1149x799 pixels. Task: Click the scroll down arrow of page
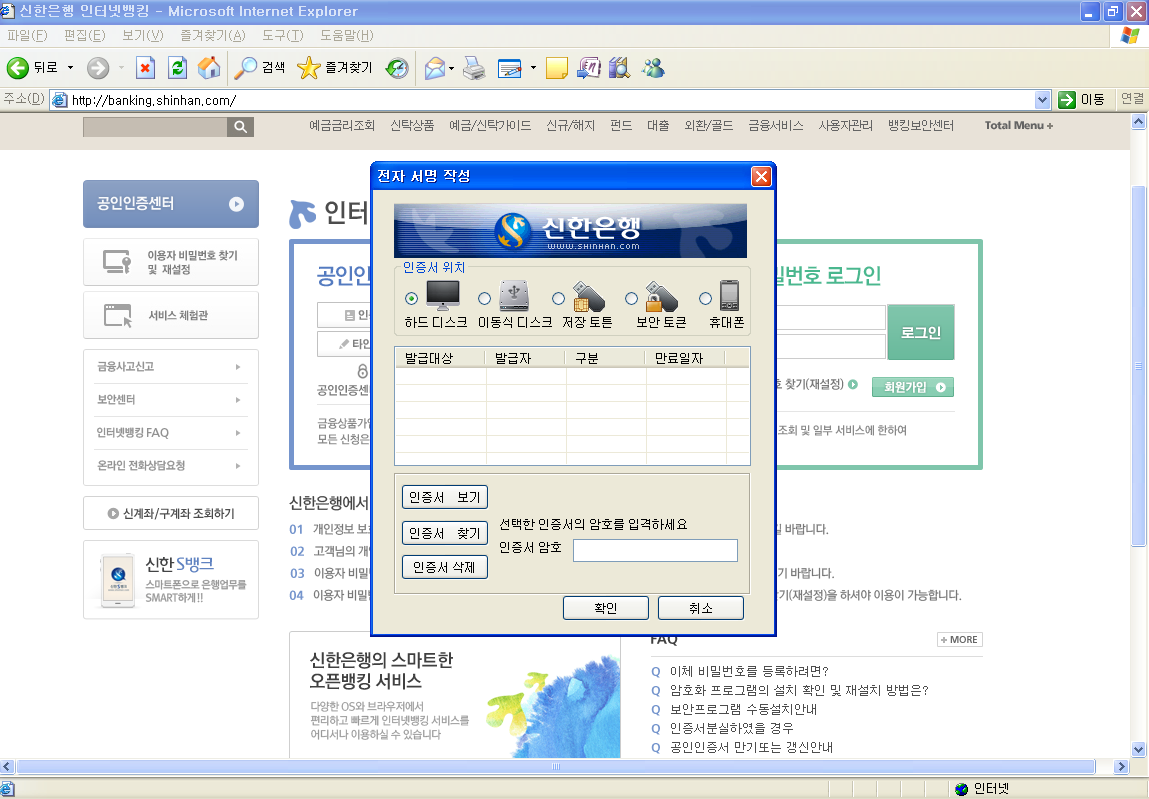pos(1138,749)
